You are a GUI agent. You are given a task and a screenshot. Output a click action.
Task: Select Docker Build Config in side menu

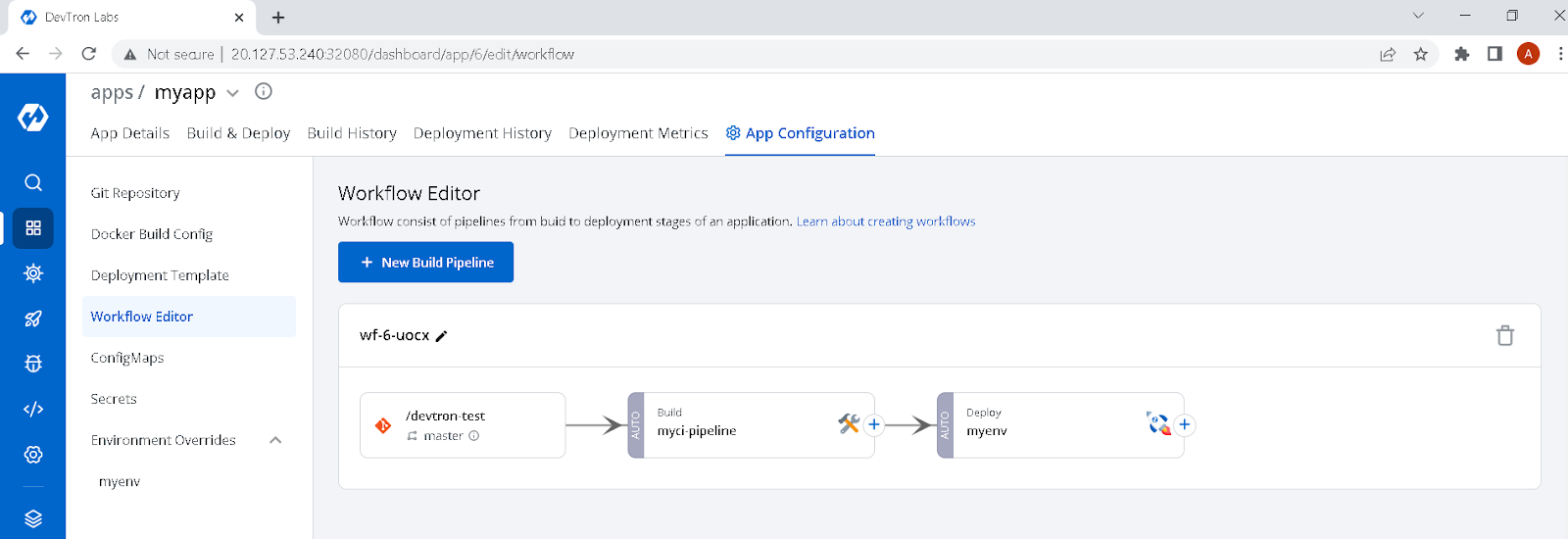point(152,234)
